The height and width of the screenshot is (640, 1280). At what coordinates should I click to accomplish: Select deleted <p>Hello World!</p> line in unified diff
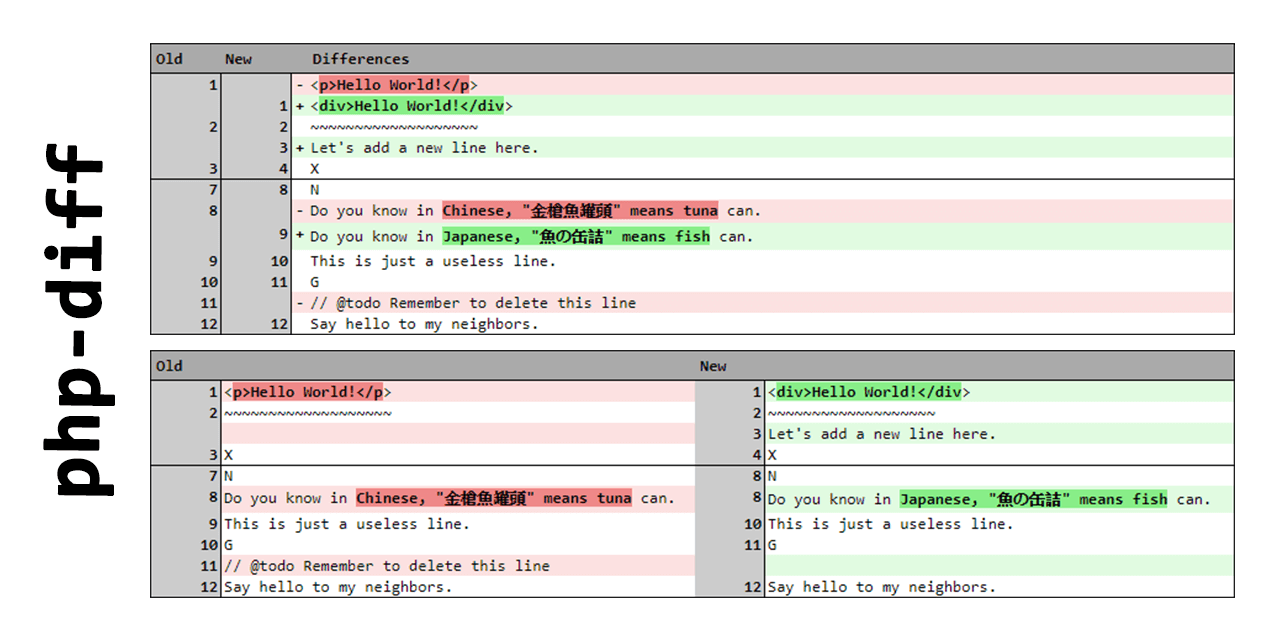tap(393, 85)
